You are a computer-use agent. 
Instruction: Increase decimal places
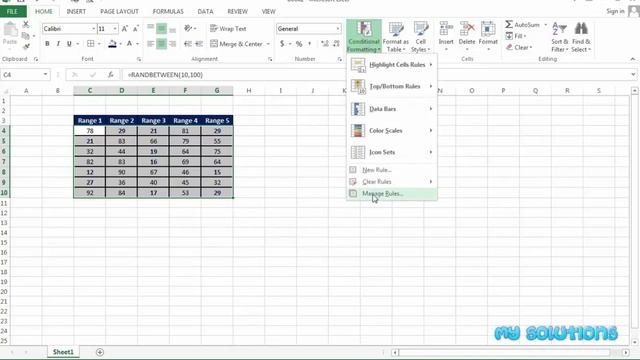coord(325,43)
